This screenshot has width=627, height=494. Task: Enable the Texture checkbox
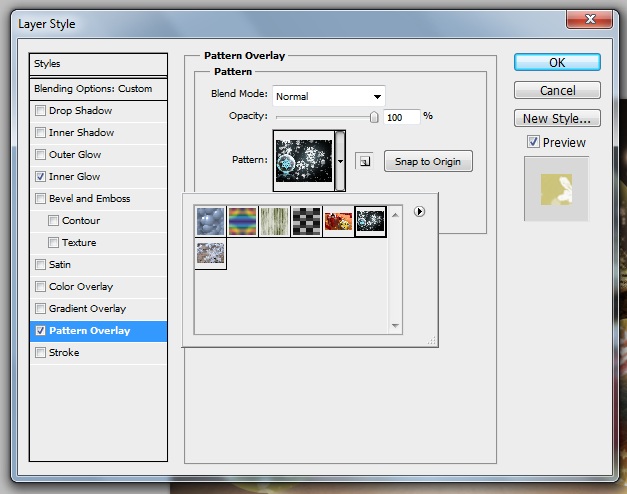click(x=53, y=242)
